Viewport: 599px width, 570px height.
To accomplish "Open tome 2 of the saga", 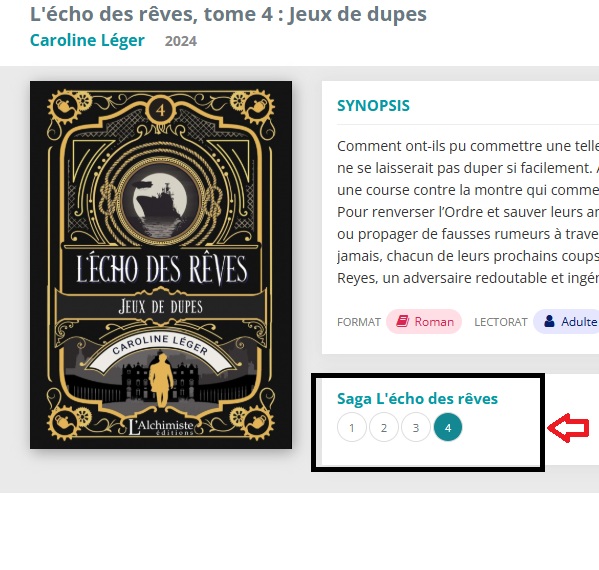I will (384, 427).
